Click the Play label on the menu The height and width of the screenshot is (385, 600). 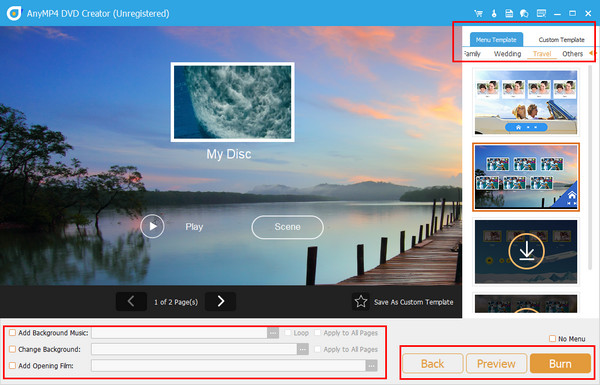(x=194, y=227)
